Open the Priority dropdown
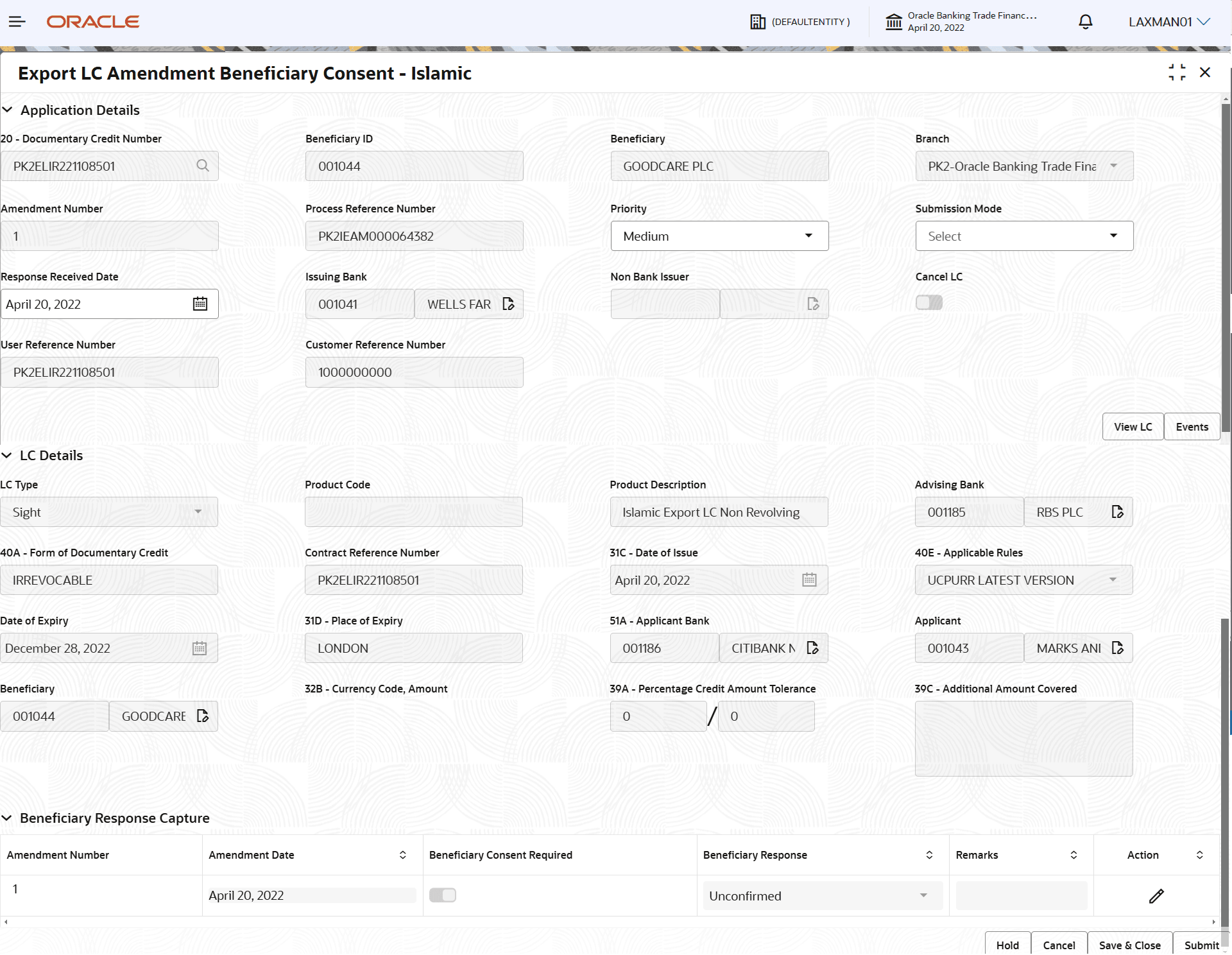 719,236
